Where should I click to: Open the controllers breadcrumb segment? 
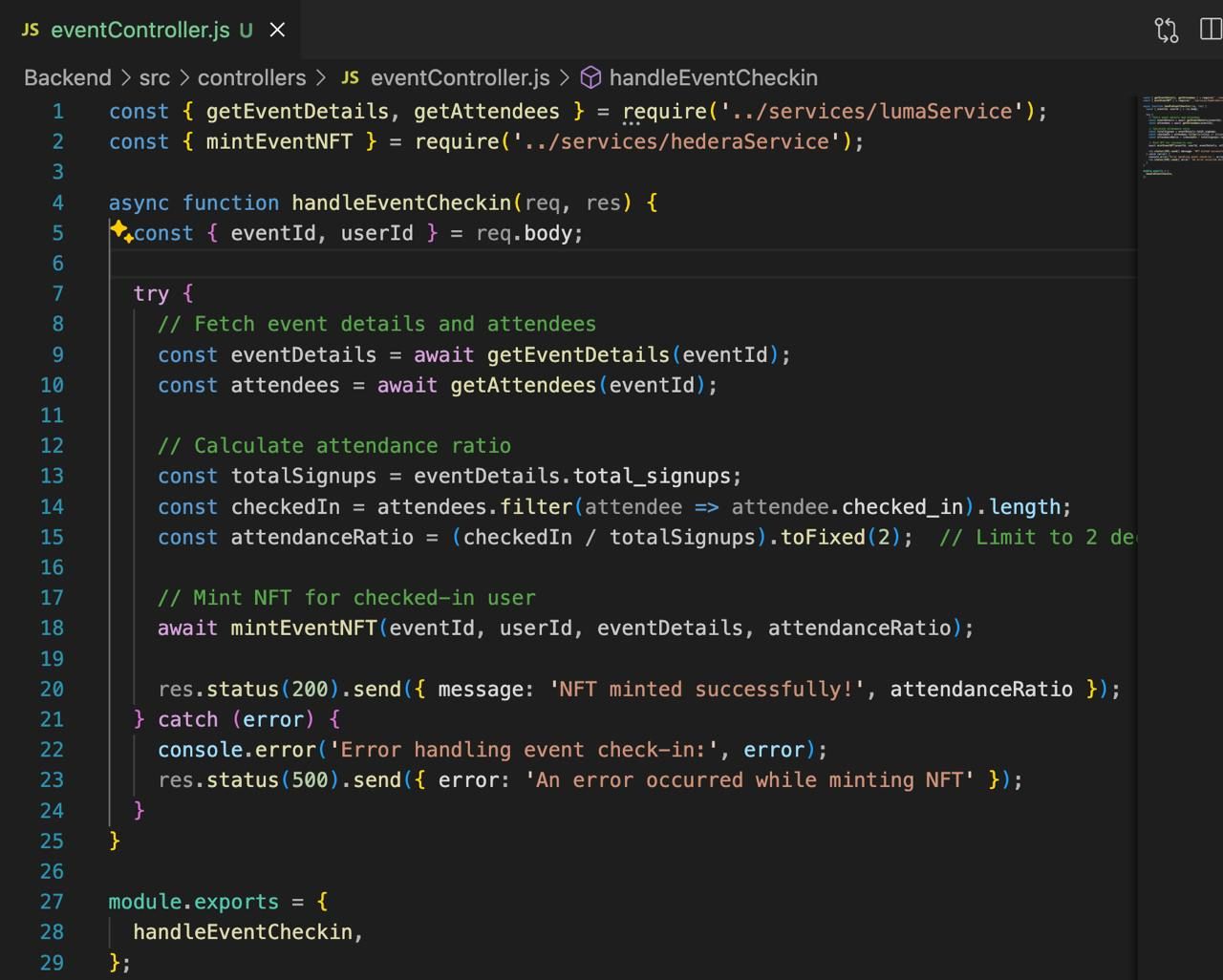[252, 77]
